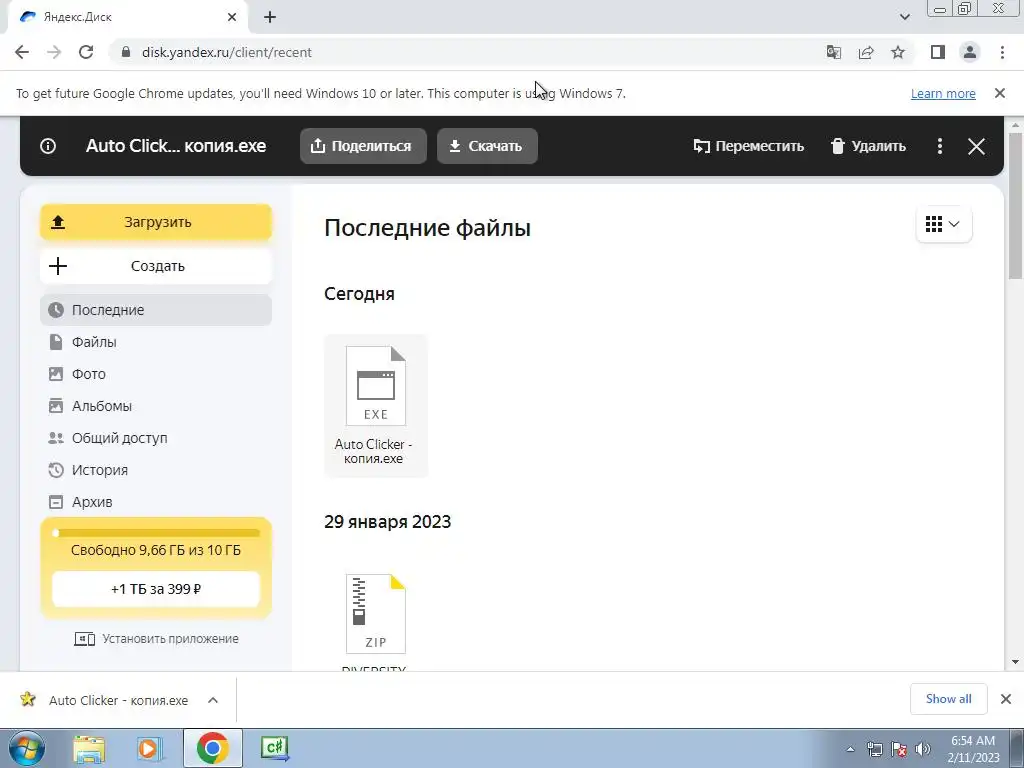This screenshot has width=1024, height=768.
Task: Bookmark this page with star icon
Action: click(898, 52)
